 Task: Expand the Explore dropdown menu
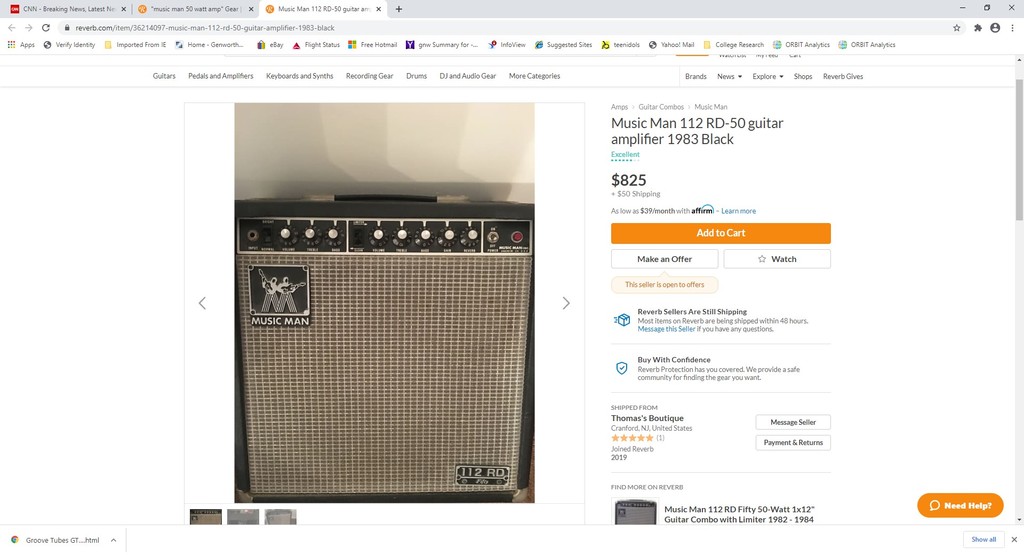point(768,76)
